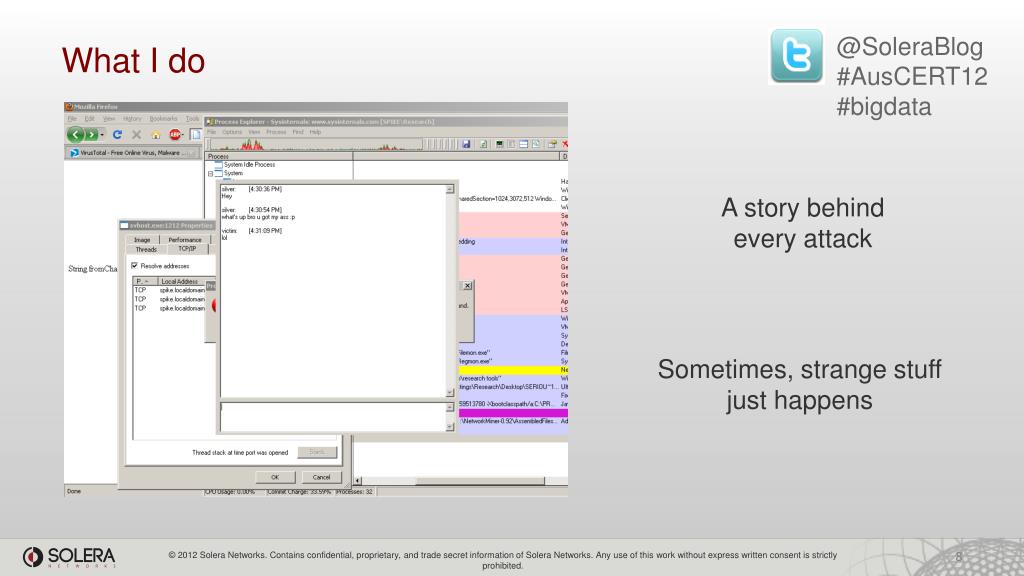The image size is (1024, 576).
Task: Click horizontal scrollbar left arrow in Process Explorer
Action: (x=357, y=481)
